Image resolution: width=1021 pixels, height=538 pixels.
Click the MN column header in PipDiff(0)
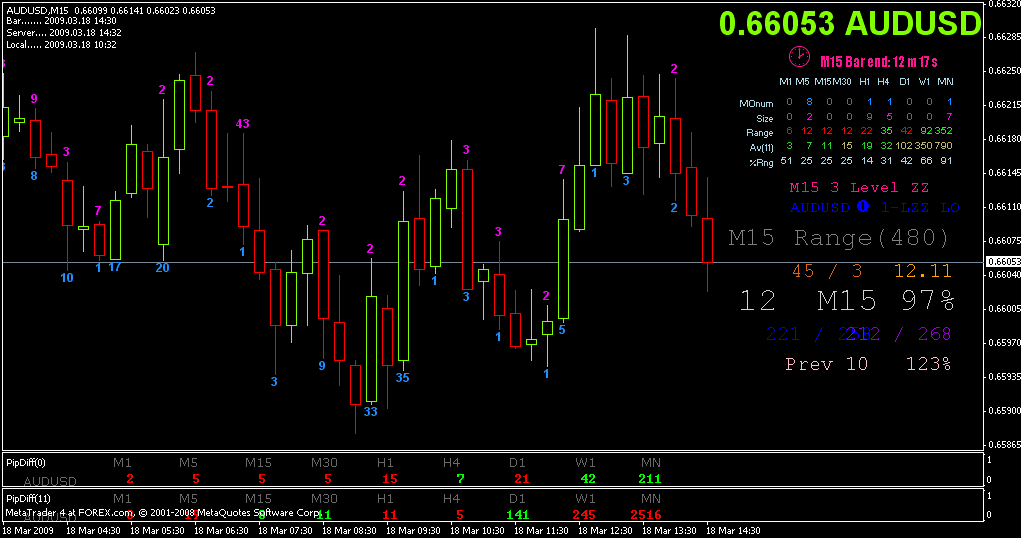pos(650,462)
